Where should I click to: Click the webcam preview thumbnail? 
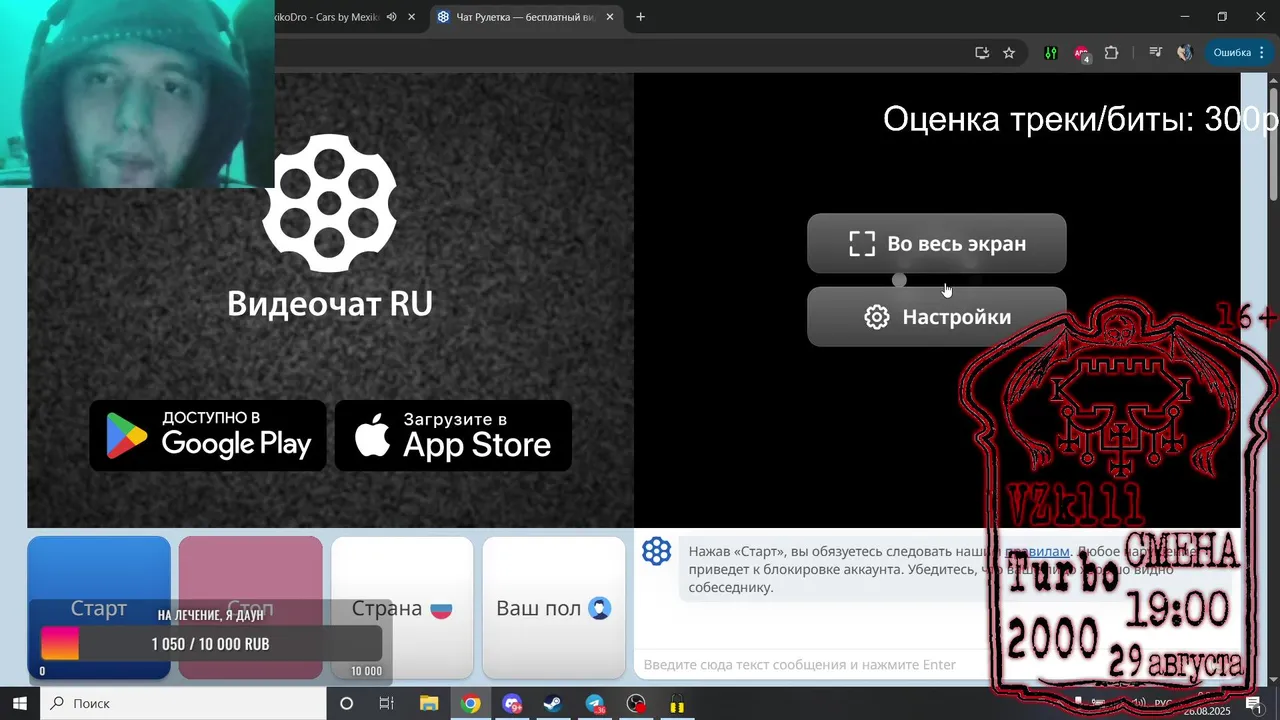coord(137,94)
